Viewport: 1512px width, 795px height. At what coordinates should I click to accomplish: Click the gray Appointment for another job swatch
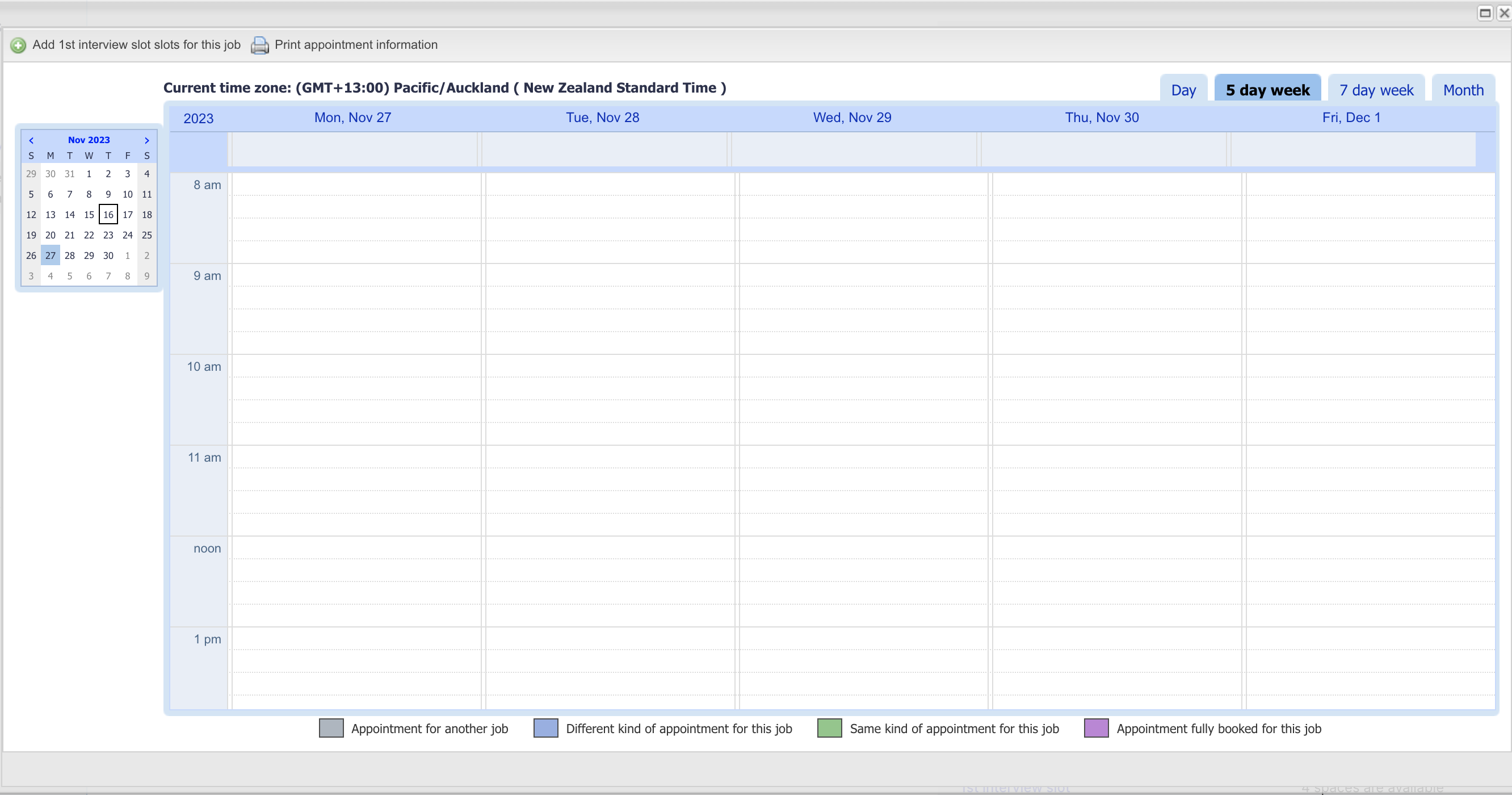pos(331,728)
